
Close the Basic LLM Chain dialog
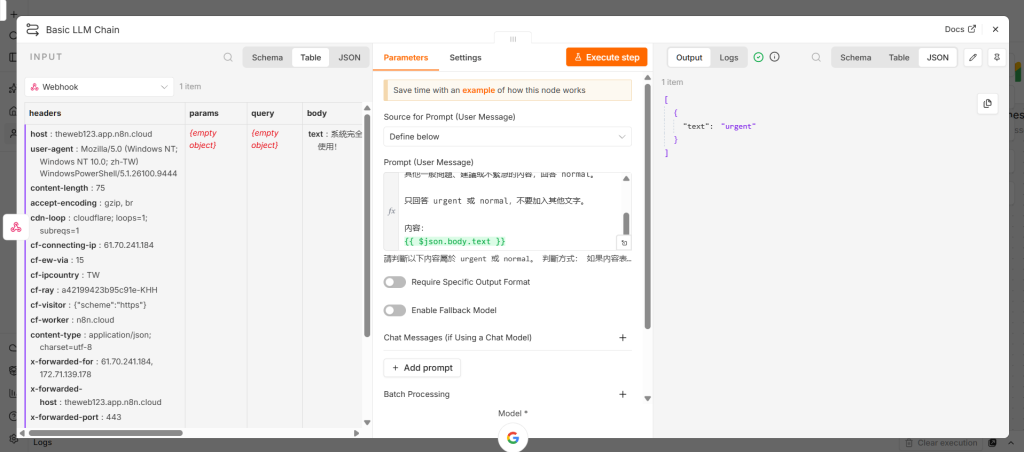(995, 29)
